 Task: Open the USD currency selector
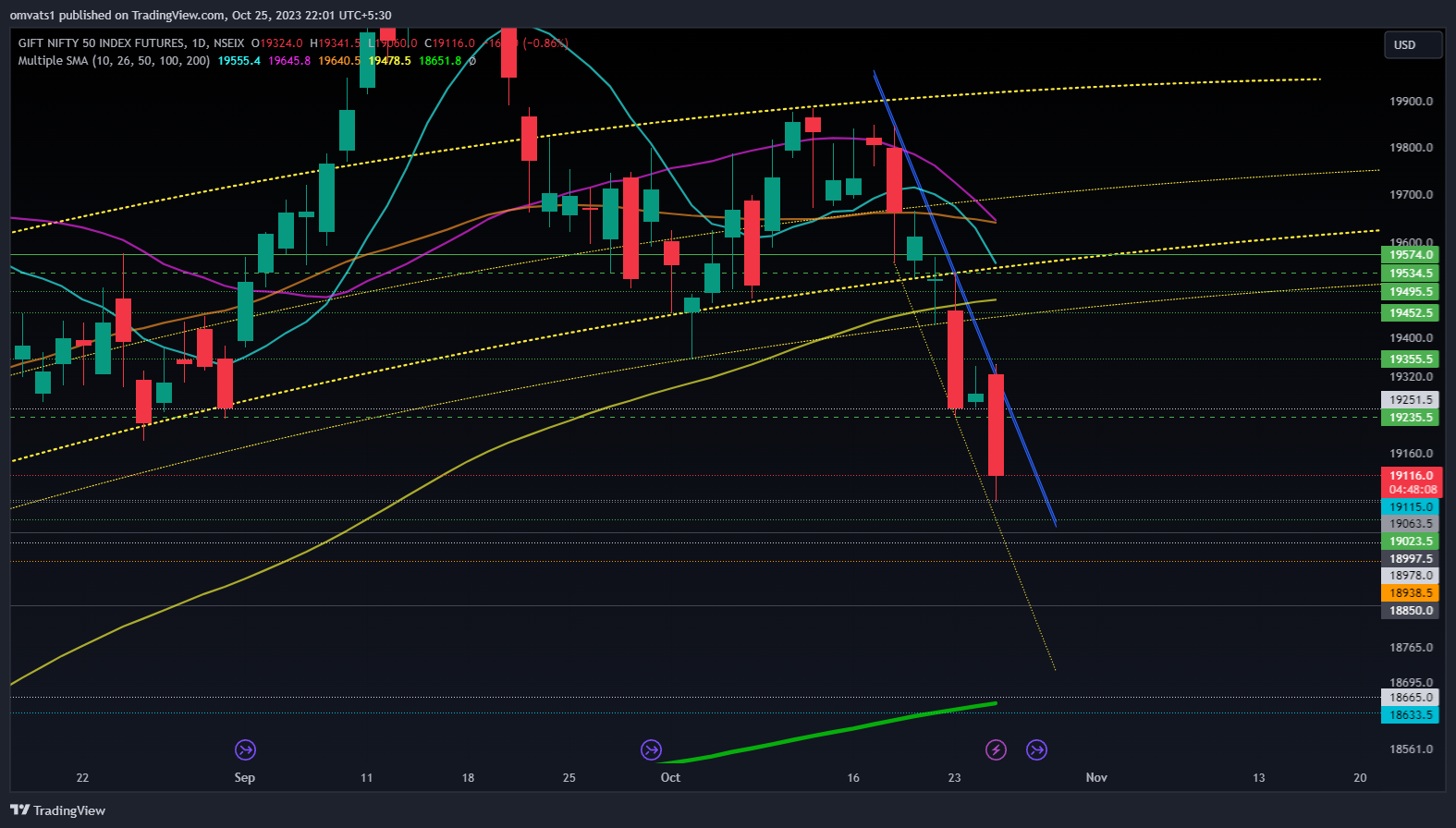1413,44
